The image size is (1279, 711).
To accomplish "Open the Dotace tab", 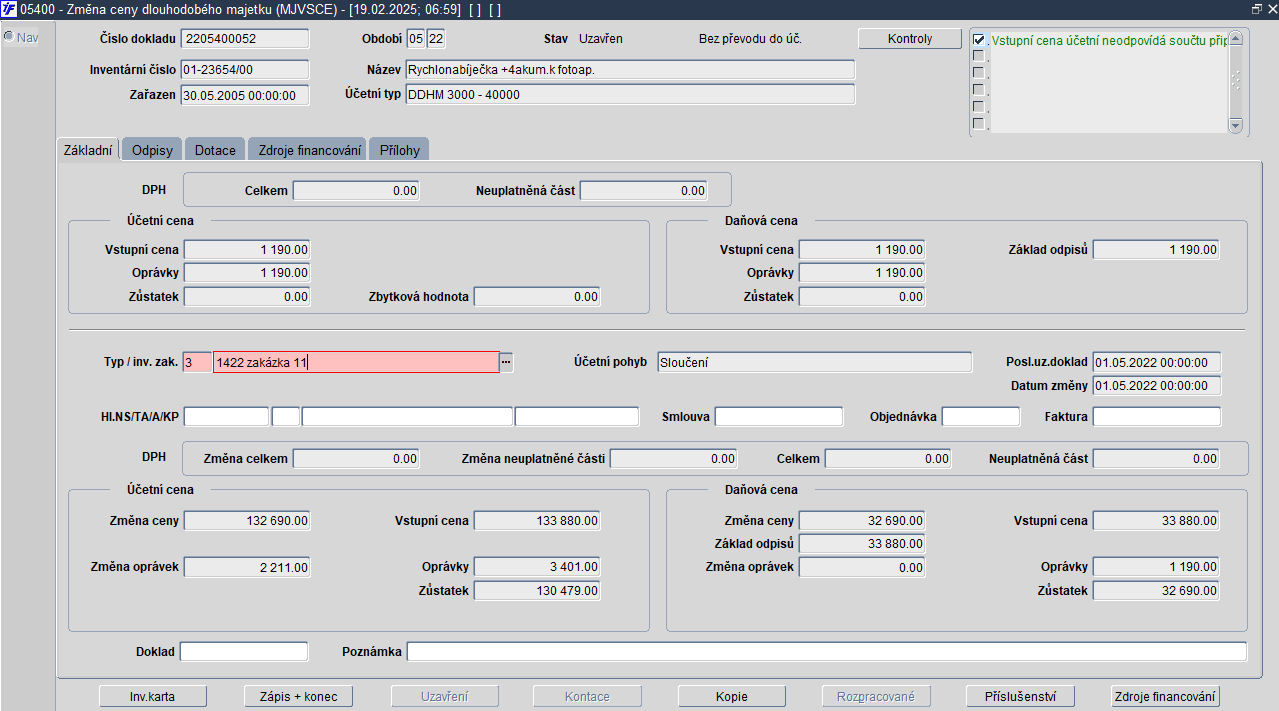I will pos(215,150).
